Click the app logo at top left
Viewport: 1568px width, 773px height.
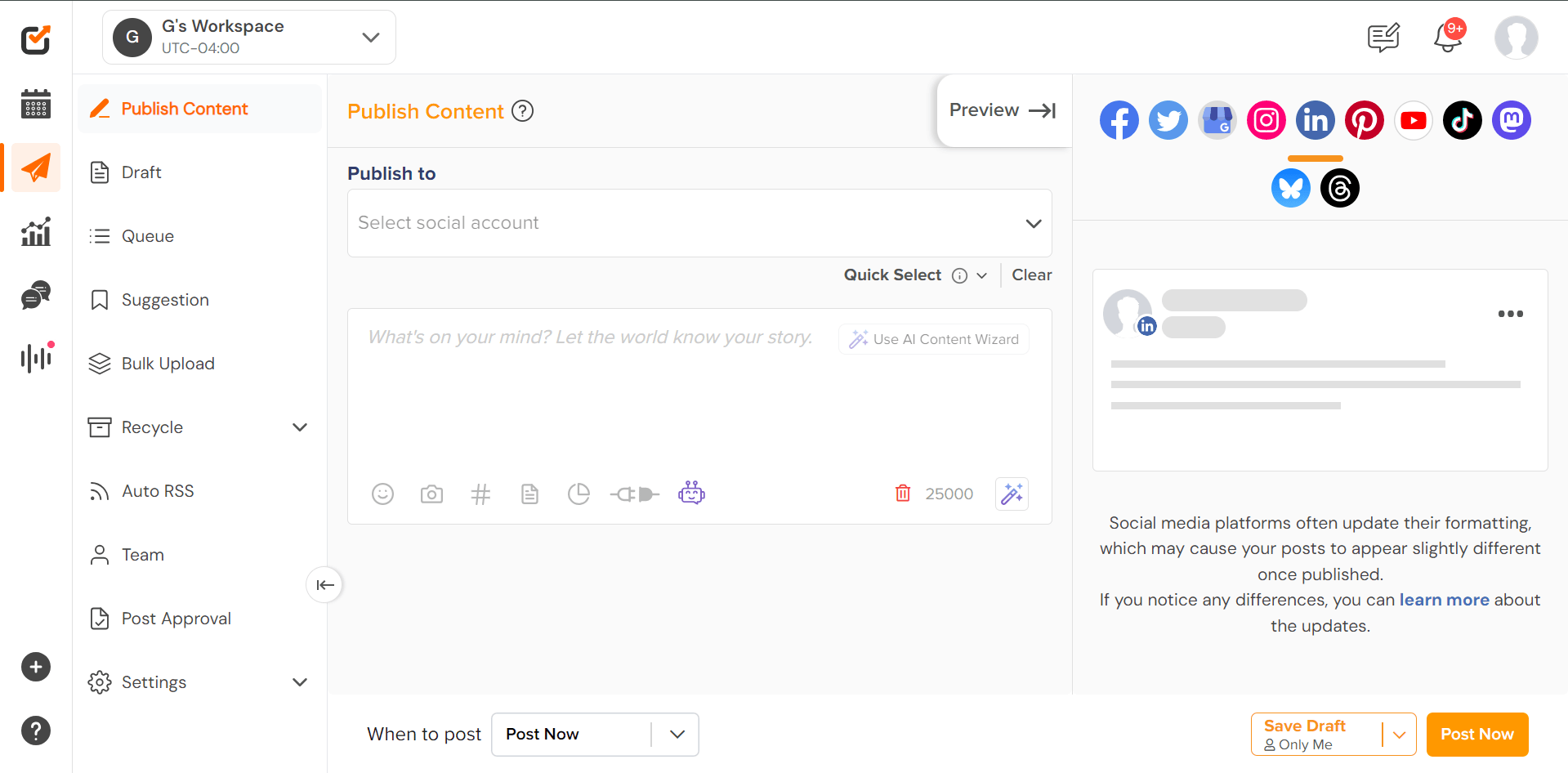36,39
